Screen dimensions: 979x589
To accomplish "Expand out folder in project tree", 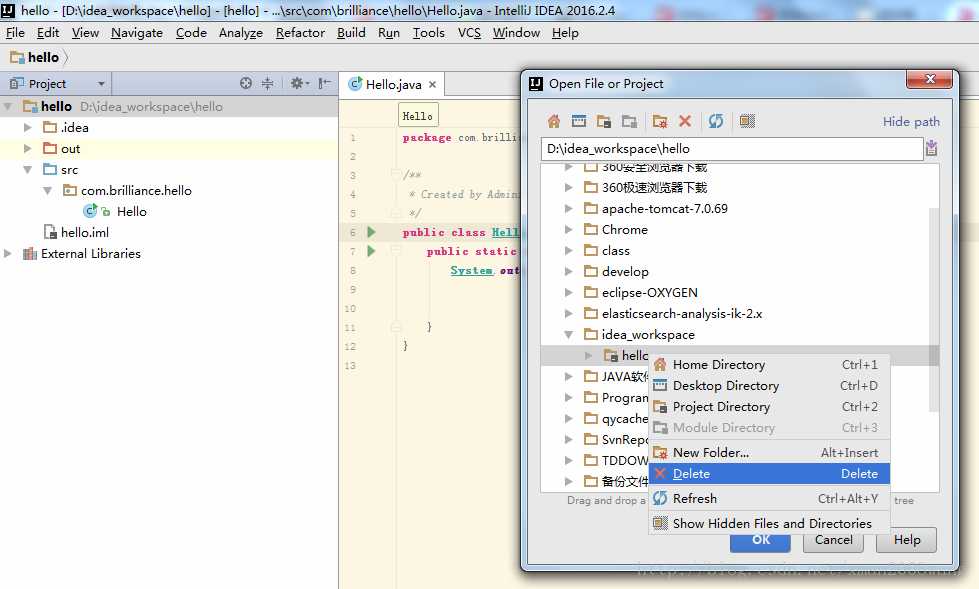I will [27, 149].
